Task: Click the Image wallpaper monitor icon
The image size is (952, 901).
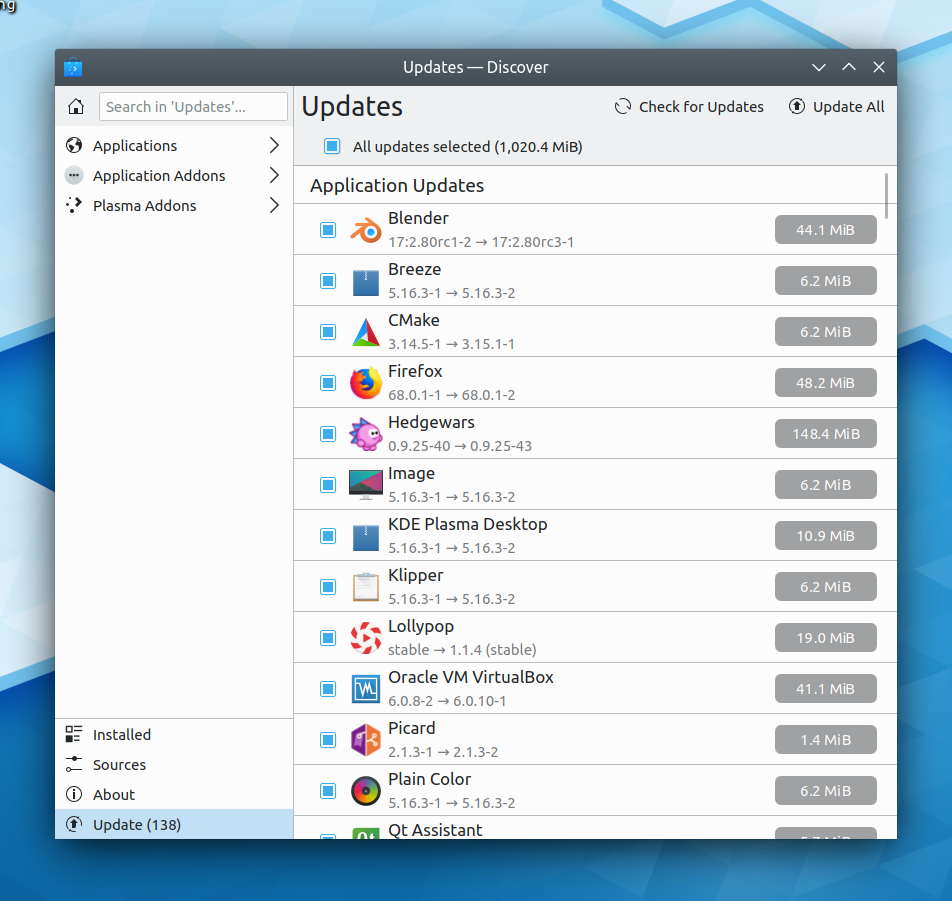Action: [x=366, y=485]
